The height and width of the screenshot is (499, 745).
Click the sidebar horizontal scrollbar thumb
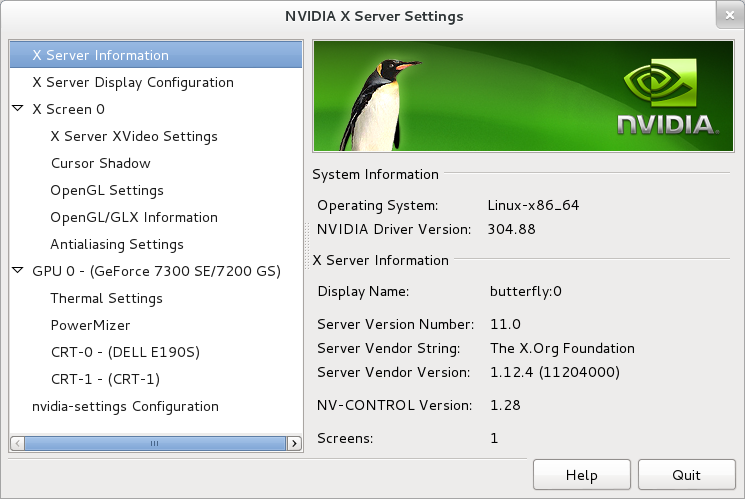[x=155, y=443]
